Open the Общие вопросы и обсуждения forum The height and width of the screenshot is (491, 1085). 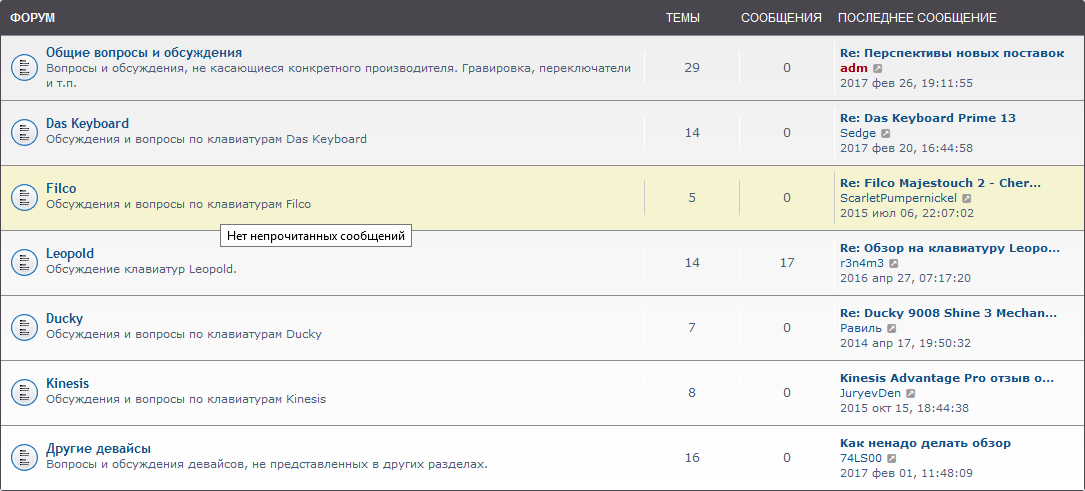pos(144,52)
